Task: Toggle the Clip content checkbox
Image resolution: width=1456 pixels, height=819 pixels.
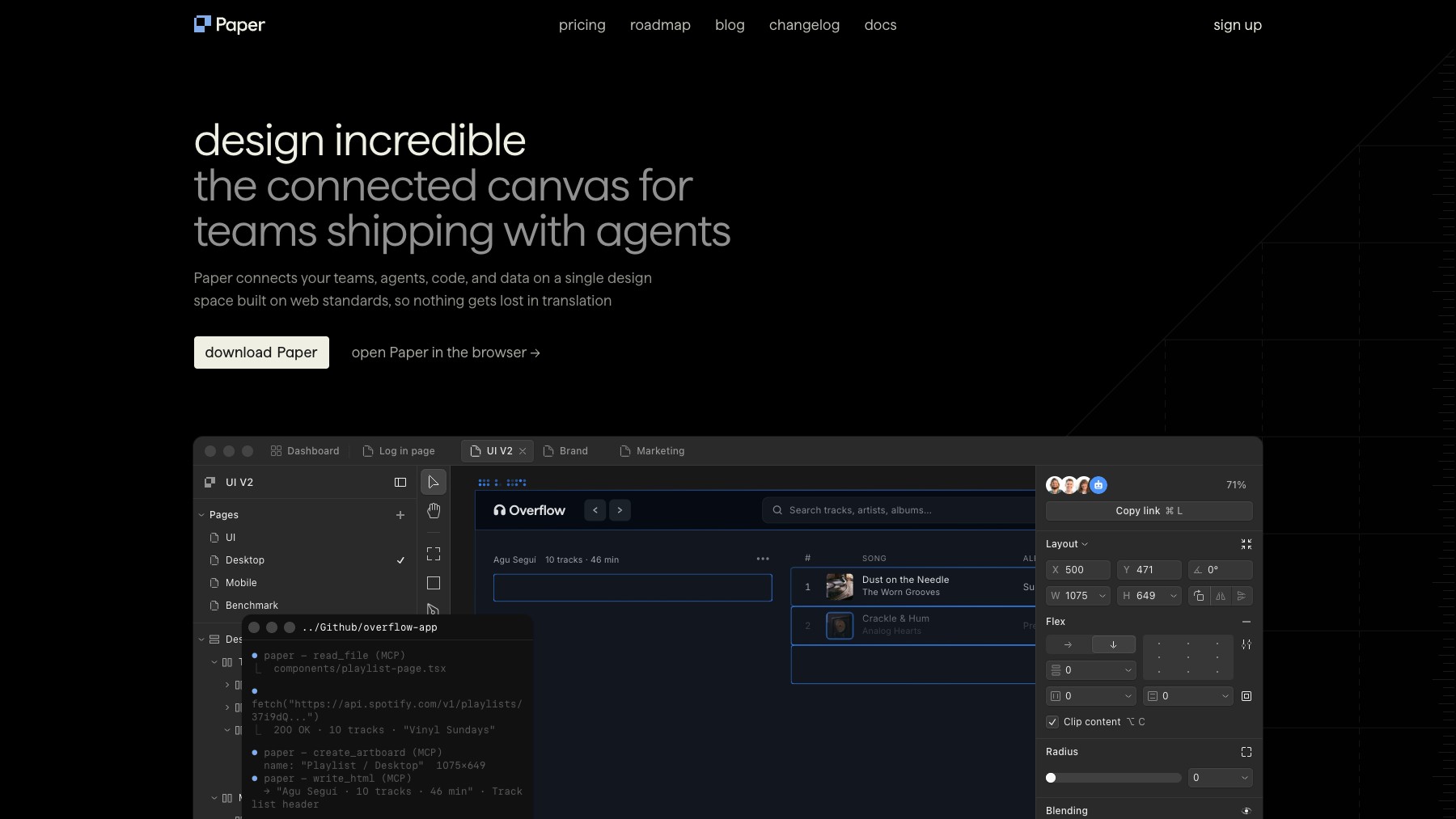Action: [x=1052, y=722]
